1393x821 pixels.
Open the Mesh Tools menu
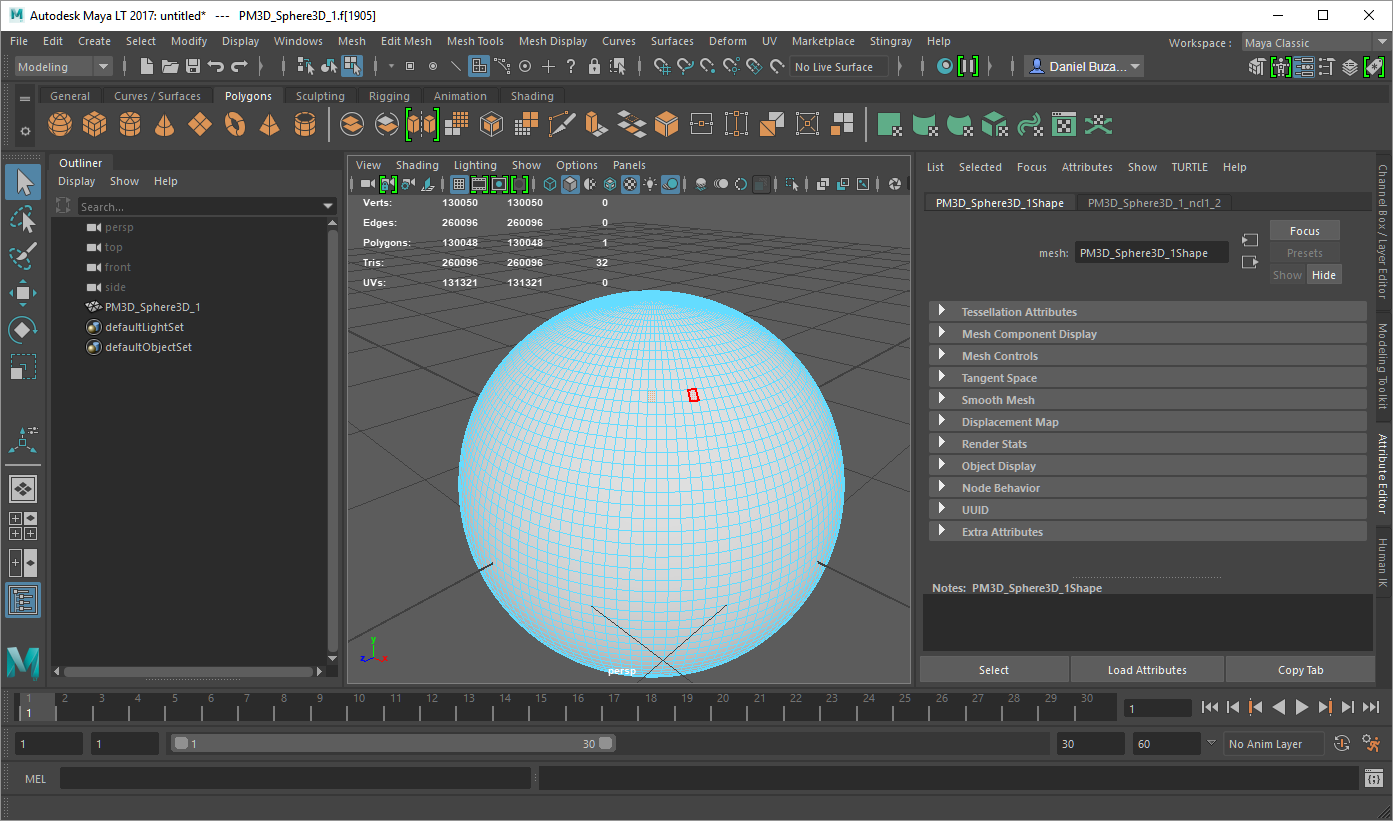(x=475, y=41)
